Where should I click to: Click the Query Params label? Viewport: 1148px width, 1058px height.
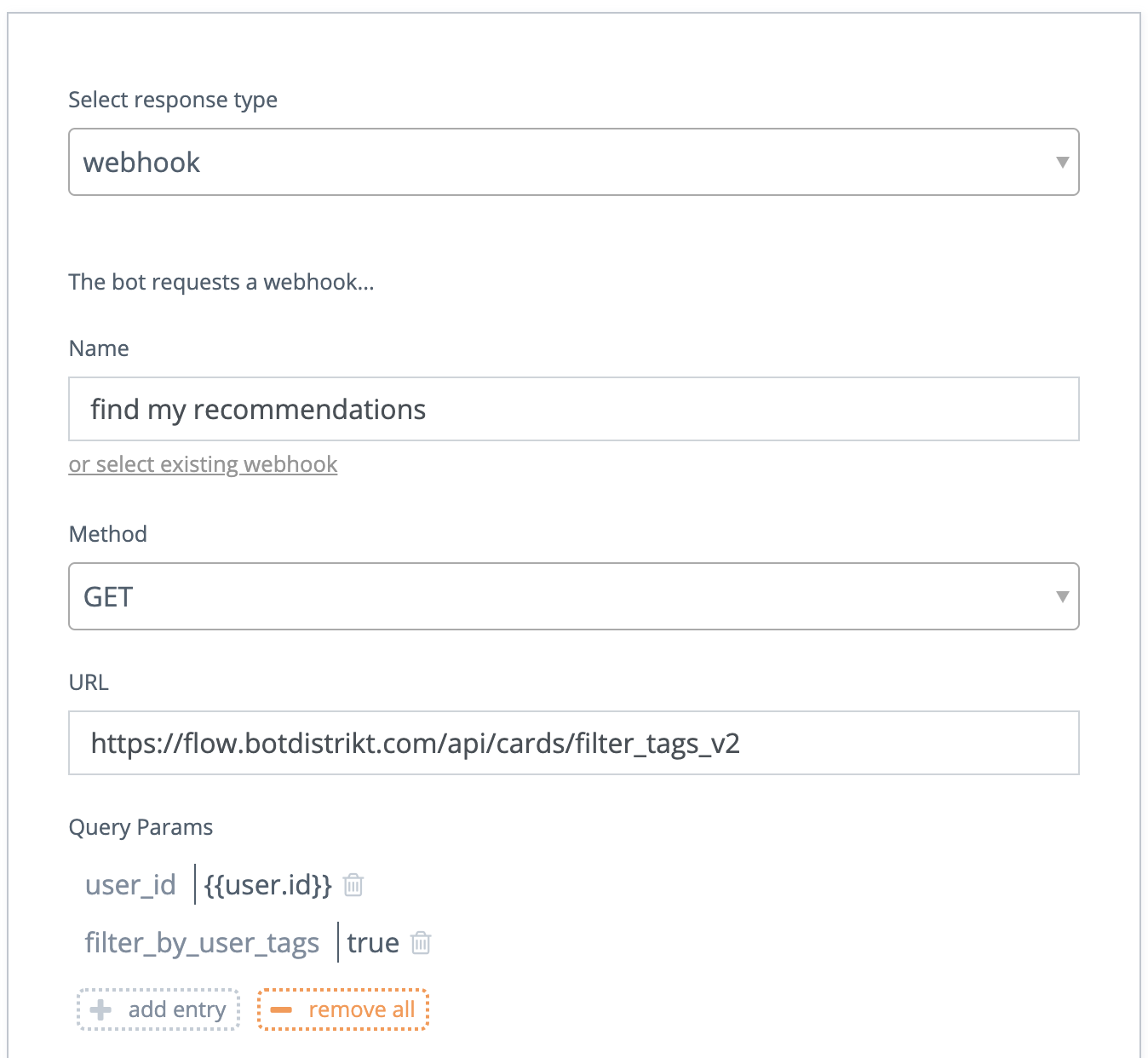(x=141, y=827)
